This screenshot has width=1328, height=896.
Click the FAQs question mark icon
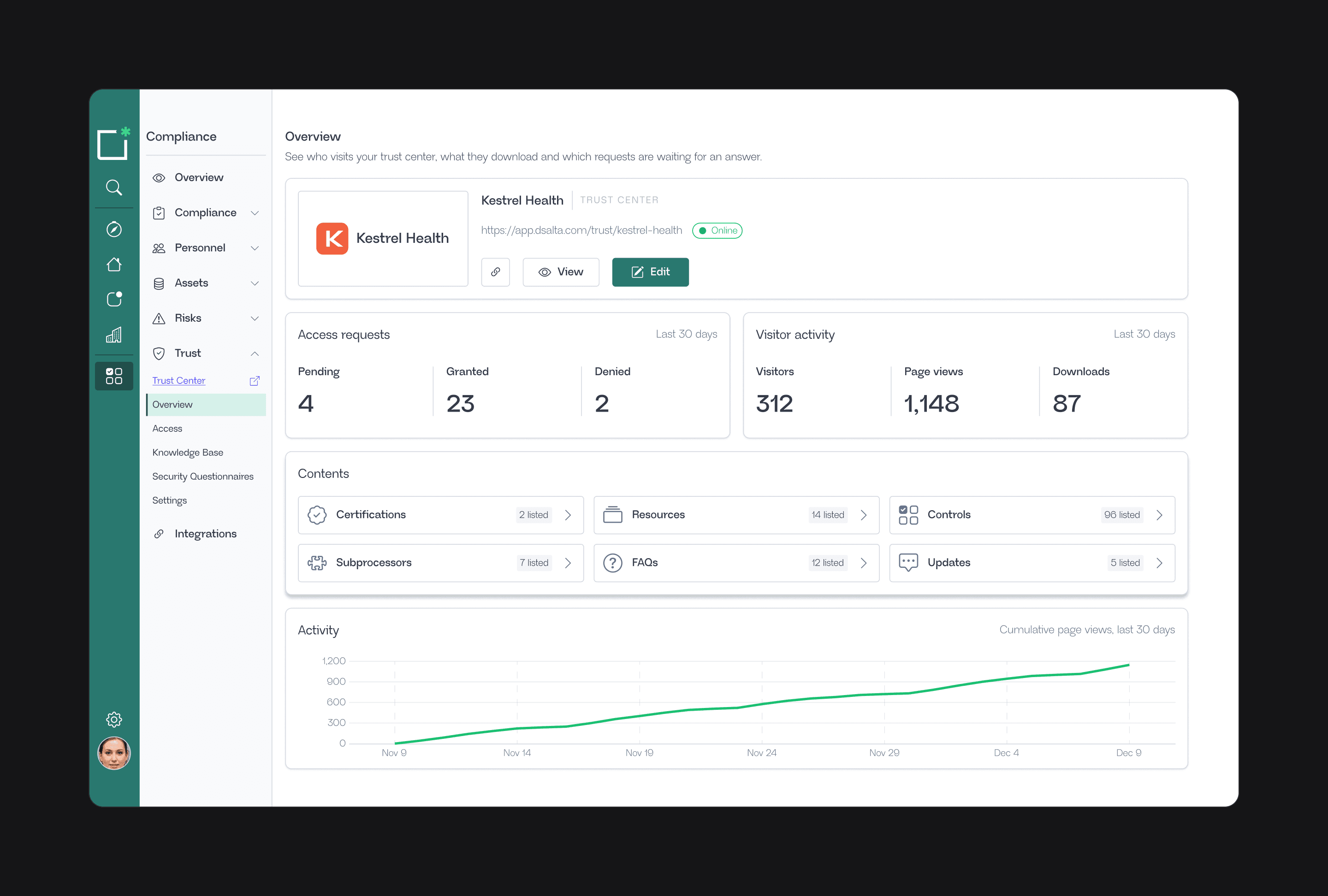(612, 563)
